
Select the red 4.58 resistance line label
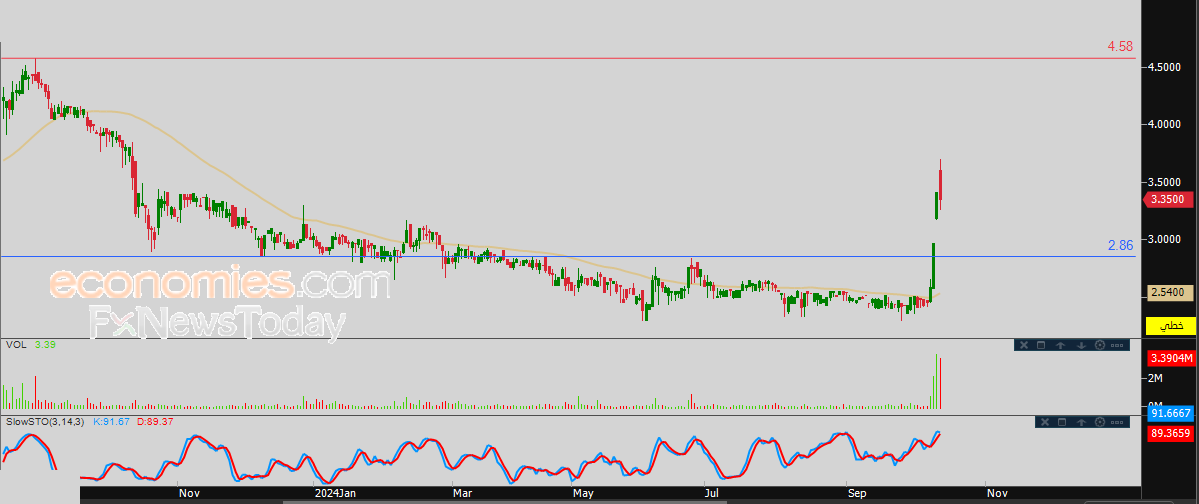[1119, 47]
